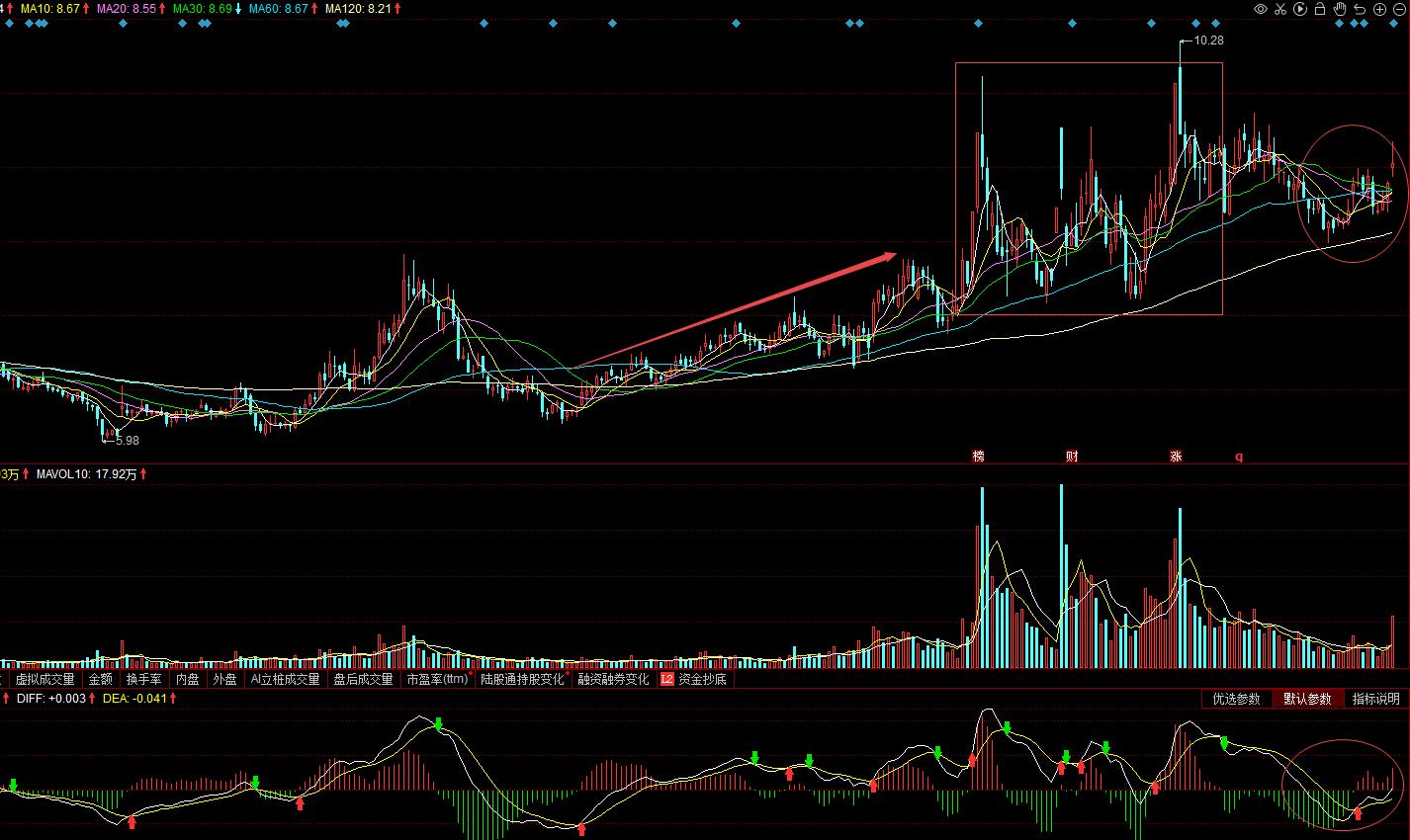The height and width of the screenshot is (840, 1410).
Task: Select the 默认参数 toggle button
Action: [1307, 699]
